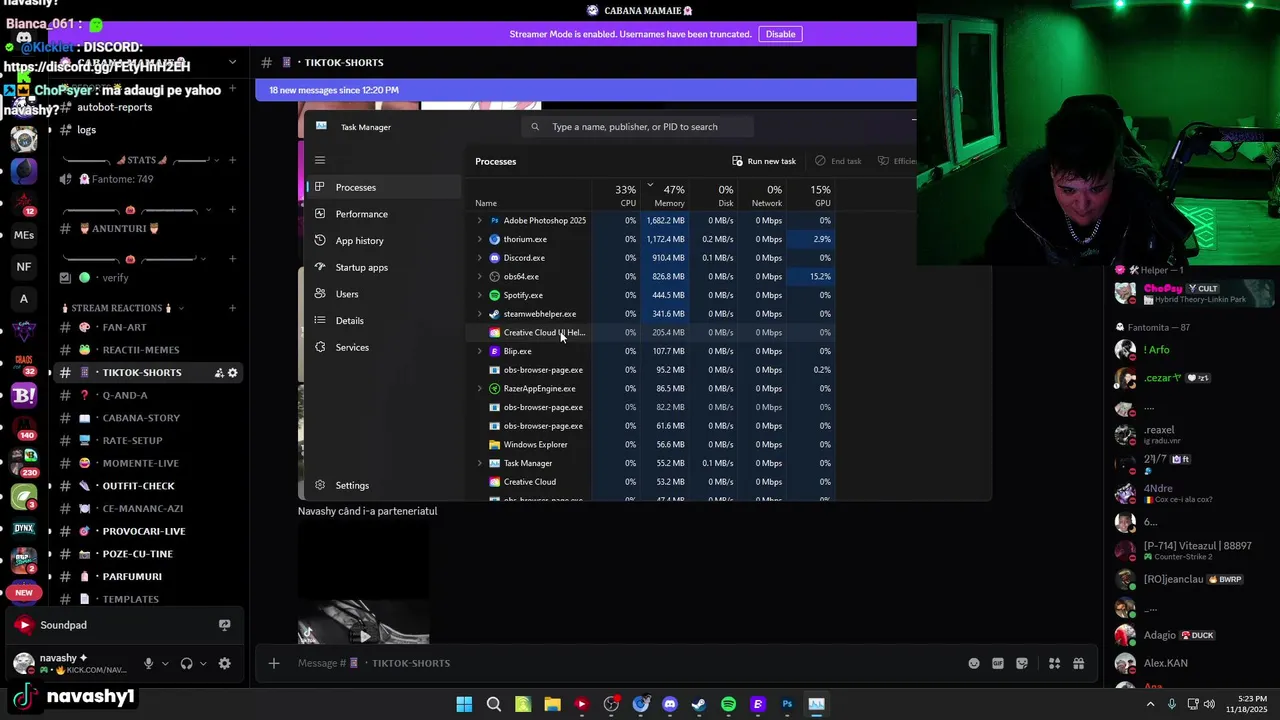
Task: Open TIKTOK-SHORTS channel settings gear
Action: (x=233, y=373)
